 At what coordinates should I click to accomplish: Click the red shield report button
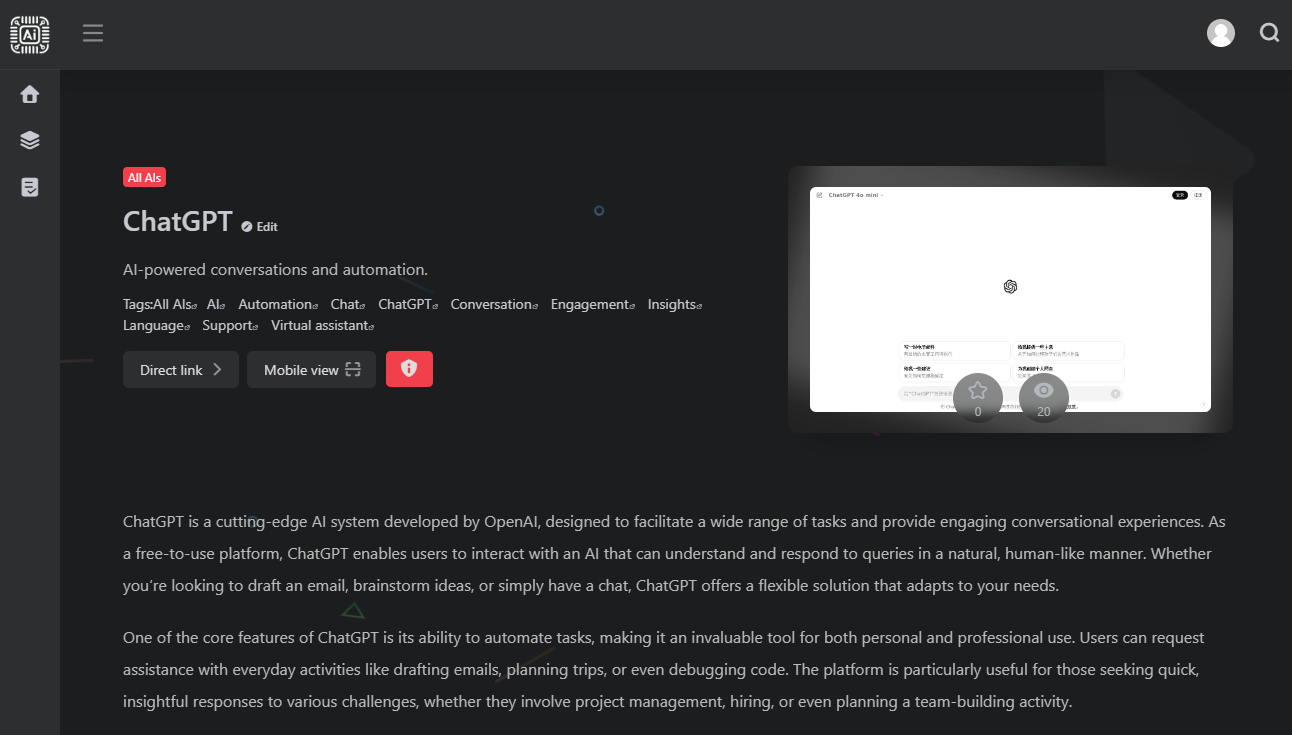click(x=409, y=369)
